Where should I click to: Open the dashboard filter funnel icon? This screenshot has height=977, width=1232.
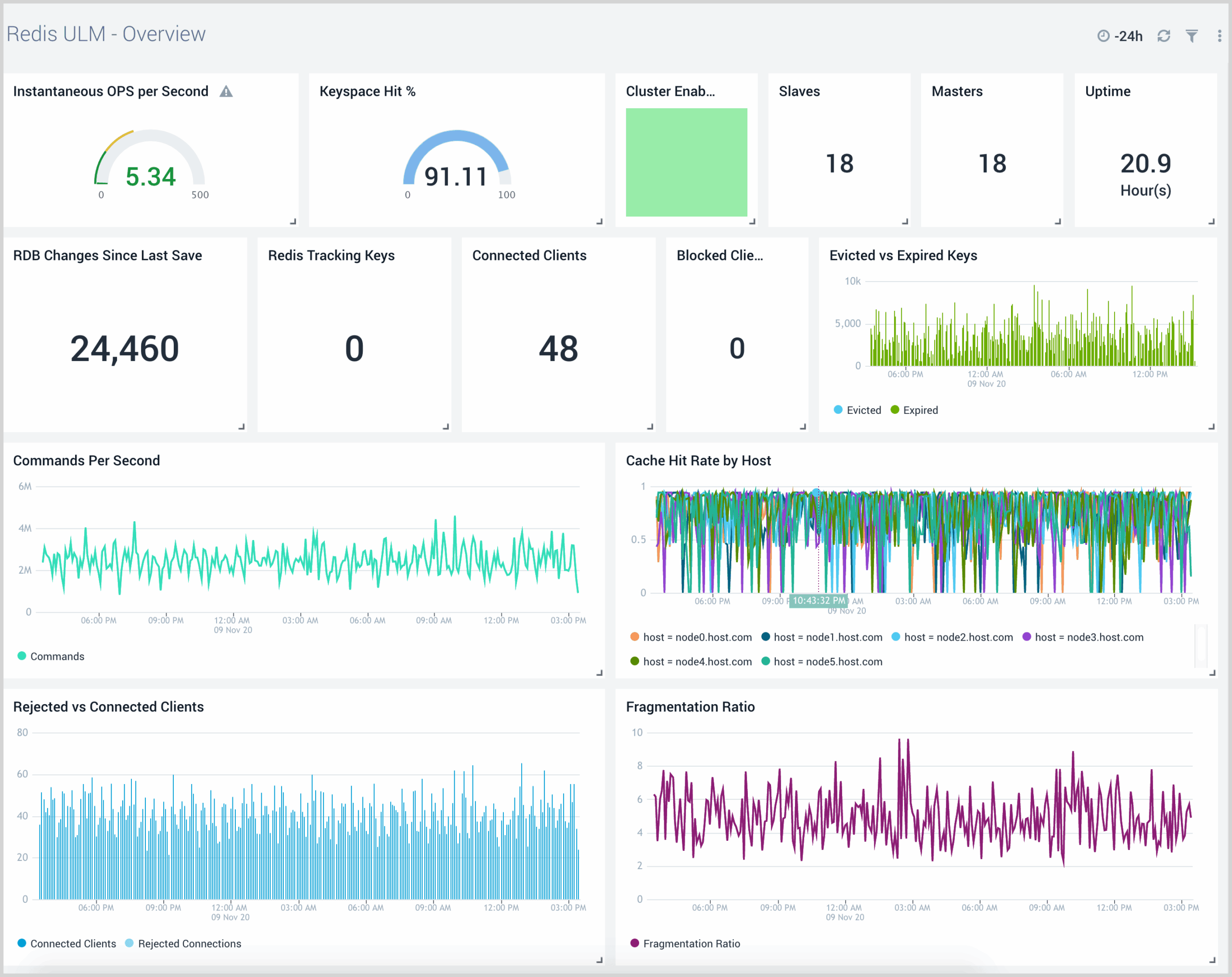tap(1192, 36)
